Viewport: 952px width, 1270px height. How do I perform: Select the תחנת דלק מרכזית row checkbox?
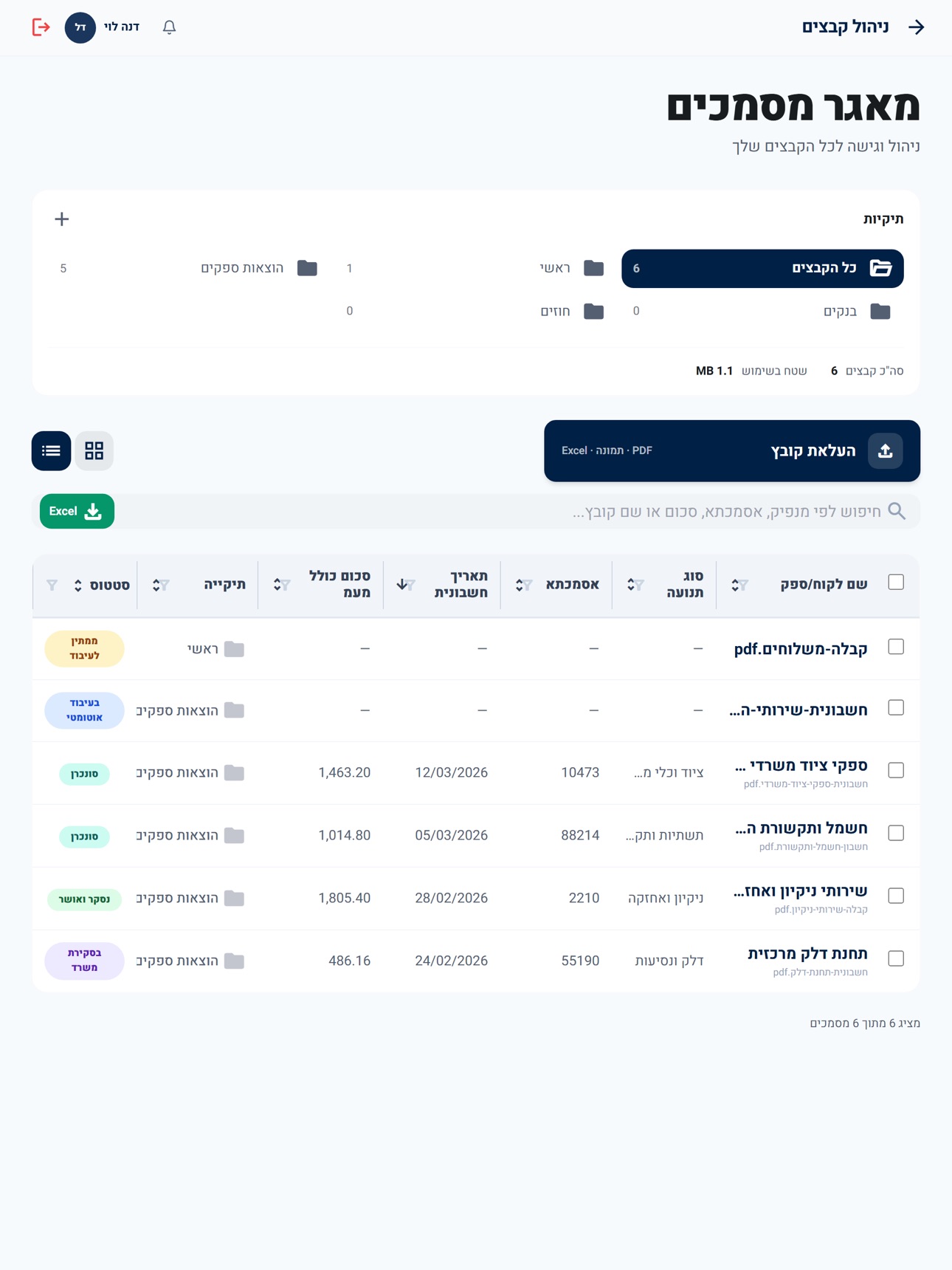[896, 958]
